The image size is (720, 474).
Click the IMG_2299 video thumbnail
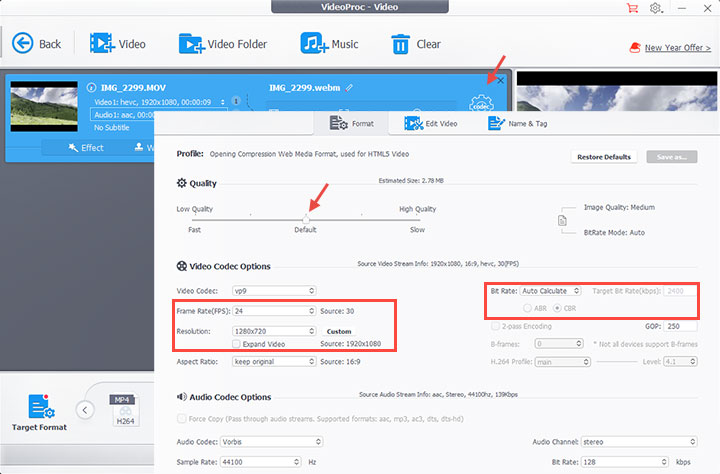44,107
